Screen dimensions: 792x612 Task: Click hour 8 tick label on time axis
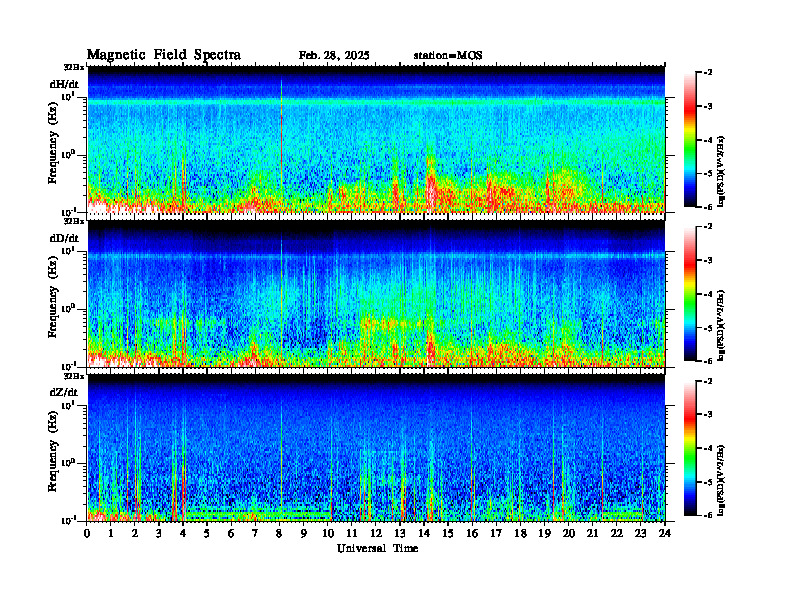pyautogui.click(x=280, y=533)
